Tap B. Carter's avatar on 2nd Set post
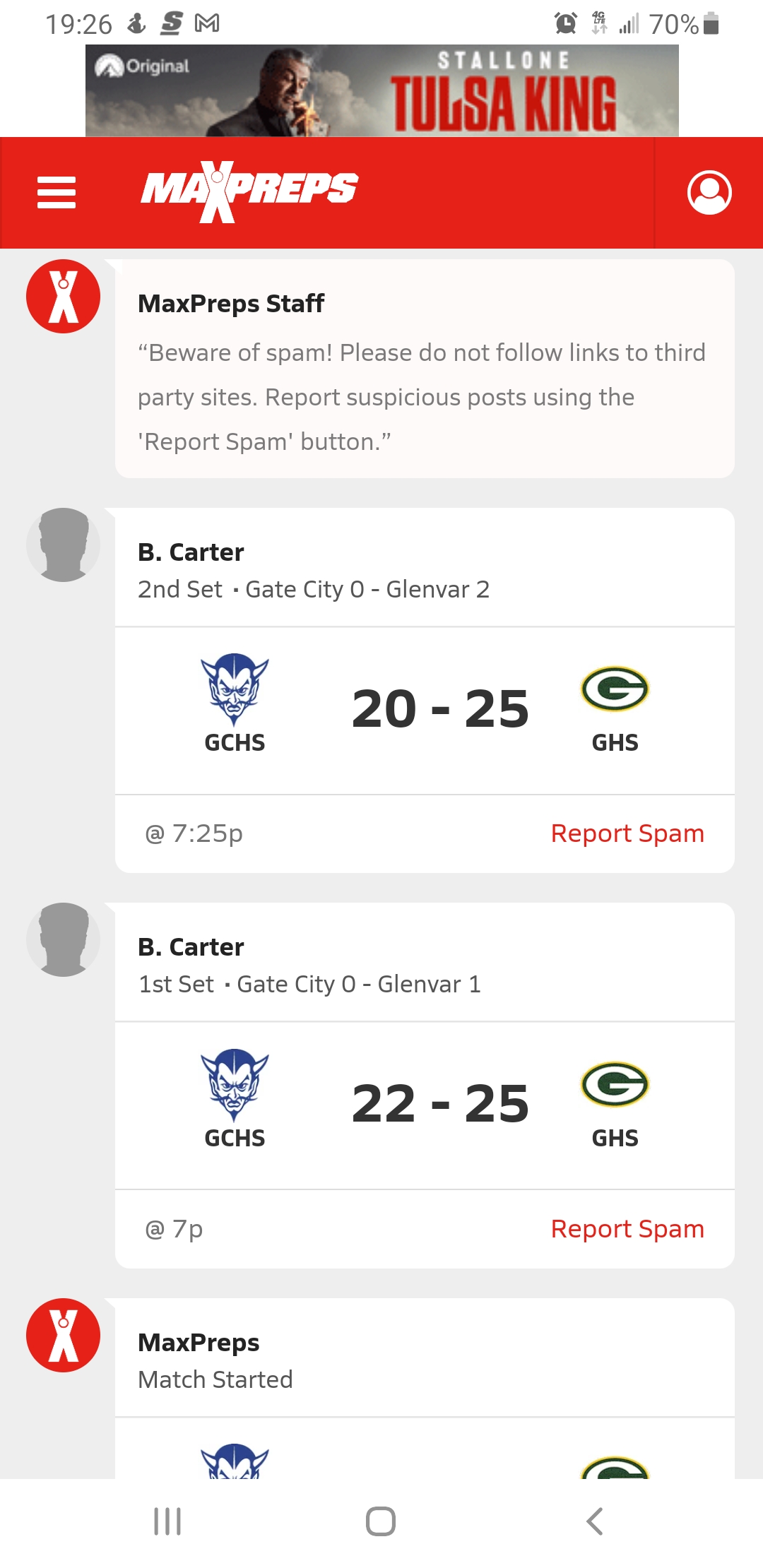The image size is (763, 1568). 63,545
